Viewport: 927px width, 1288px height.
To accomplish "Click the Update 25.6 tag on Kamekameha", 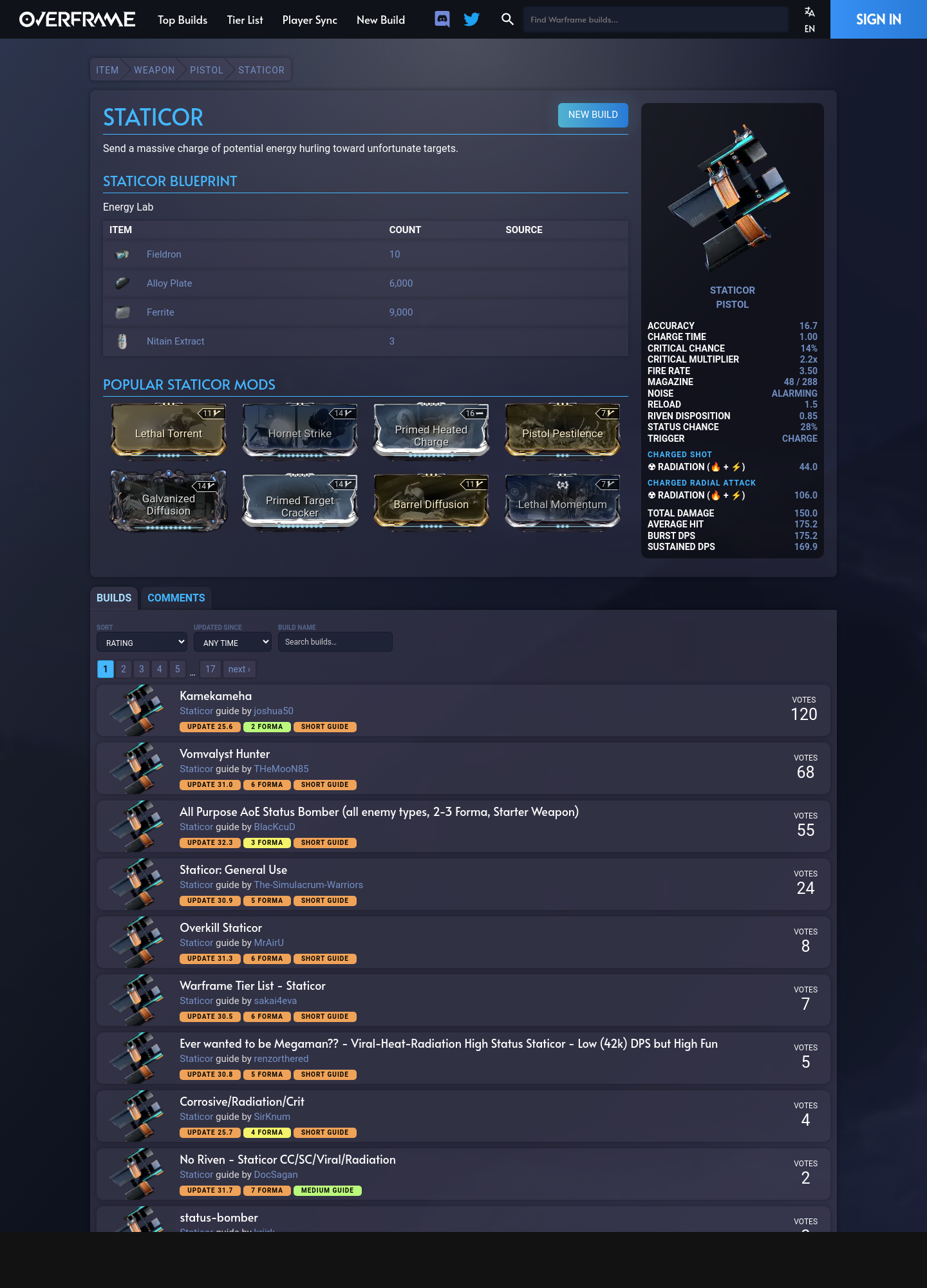I will click(x=210, y=726).
